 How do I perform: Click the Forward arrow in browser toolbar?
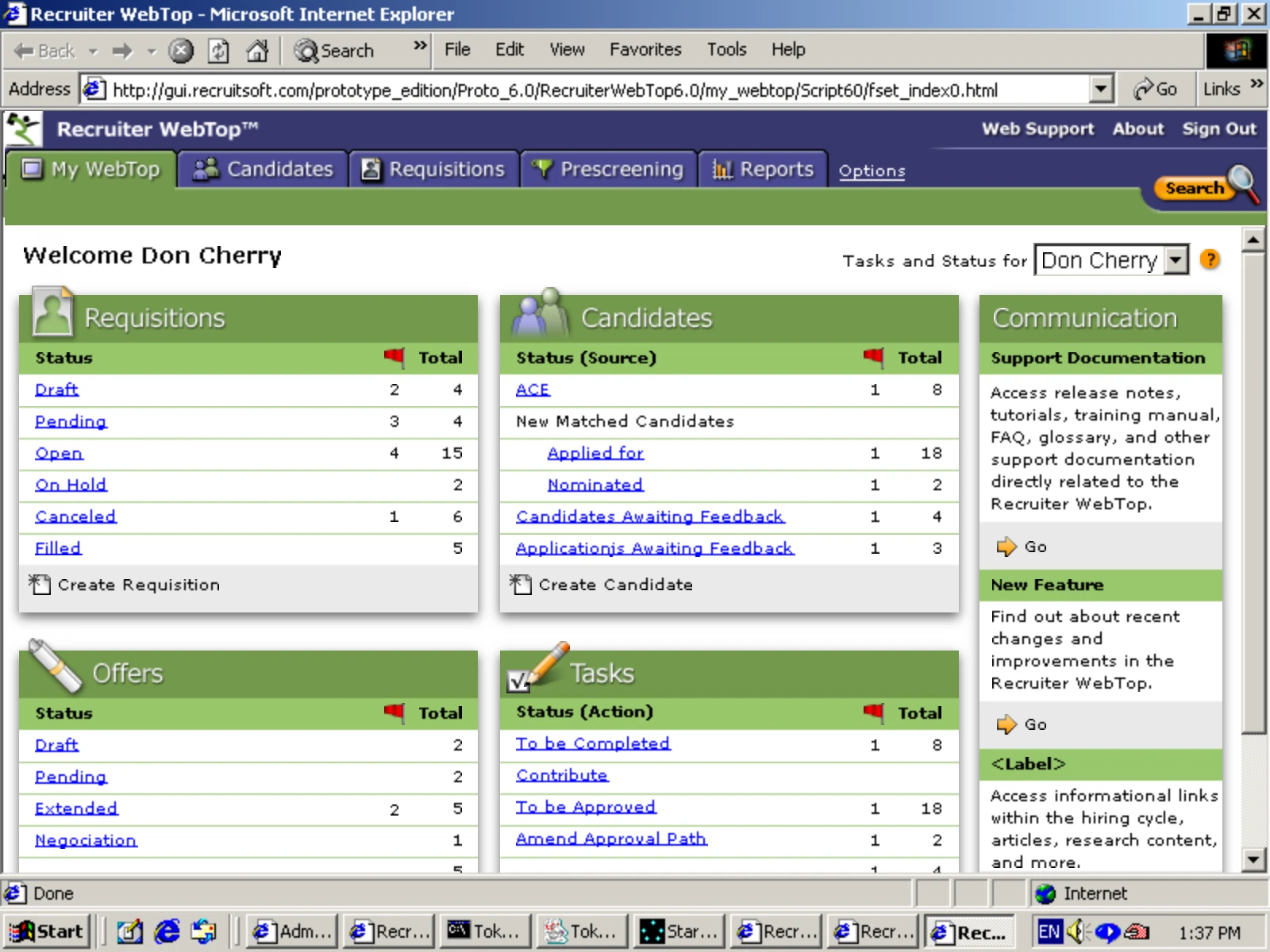122,51
